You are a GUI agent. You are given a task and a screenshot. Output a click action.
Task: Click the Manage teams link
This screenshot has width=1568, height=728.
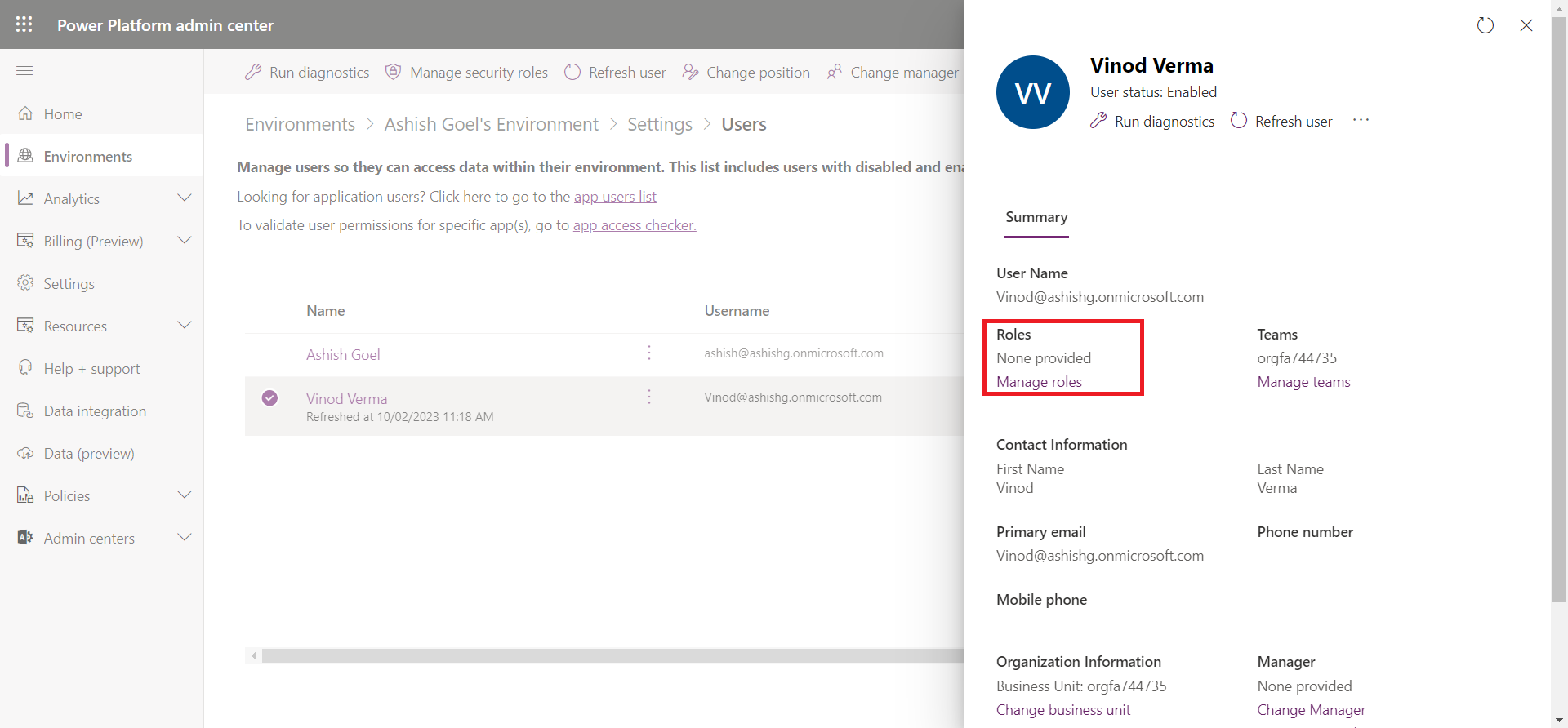tap(1303, 382)
